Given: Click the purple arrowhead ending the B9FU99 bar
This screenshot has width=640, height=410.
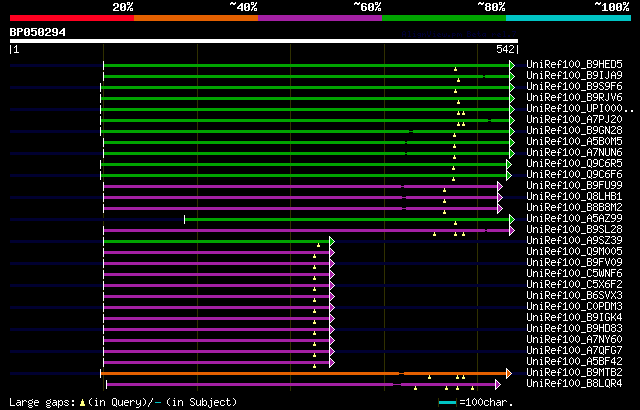Looking at the screenshot, I should (x=500, y=186).
